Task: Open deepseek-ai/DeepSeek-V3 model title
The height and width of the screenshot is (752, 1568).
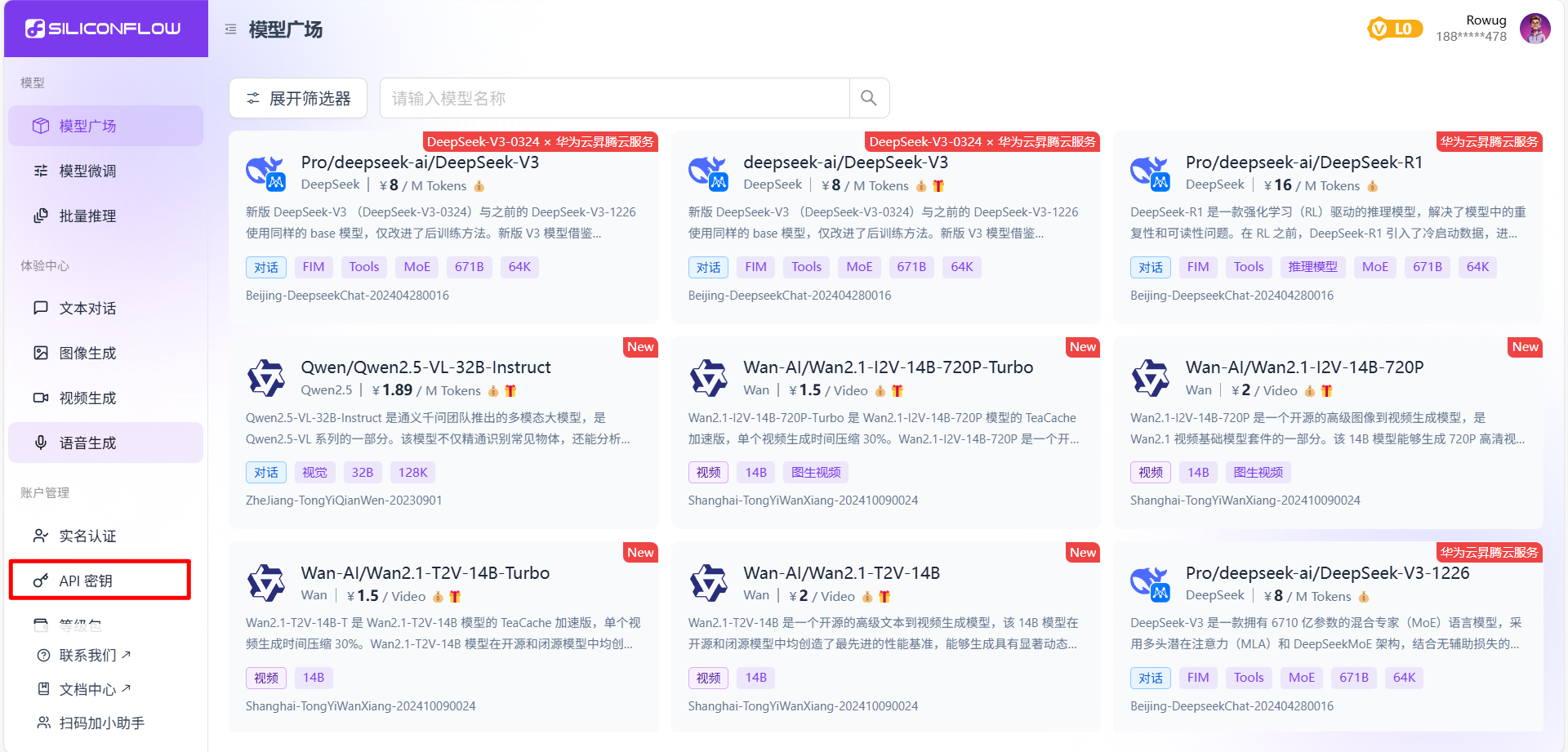Action: (x=845, y=162)
